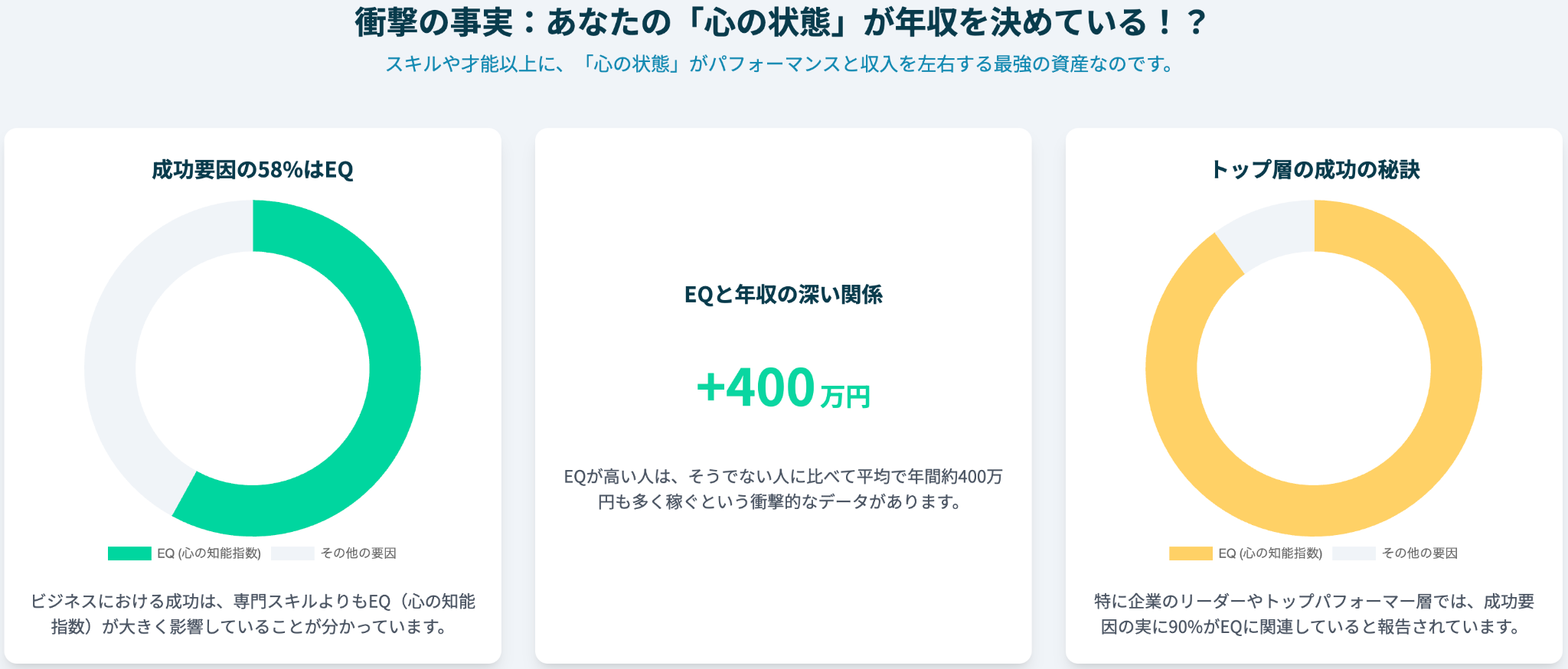Click the gray その他の要因 swatch in third chart legend
This screenshot has height=669, width=1568.
(1354, 553)
